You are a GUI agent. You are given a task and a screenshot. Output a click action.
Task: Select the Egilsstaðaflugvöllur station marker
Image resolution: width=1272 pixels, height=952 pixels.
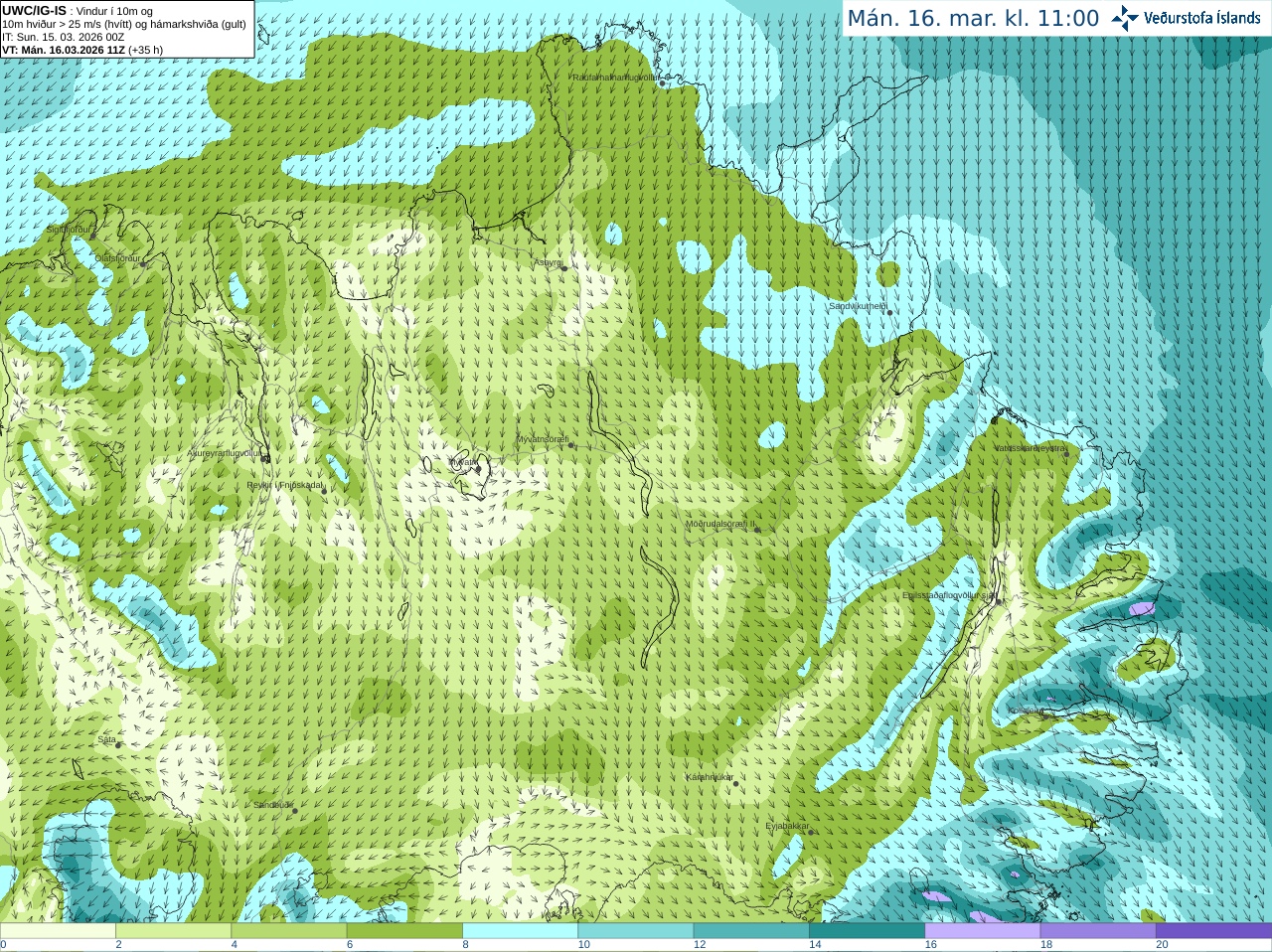999,600
